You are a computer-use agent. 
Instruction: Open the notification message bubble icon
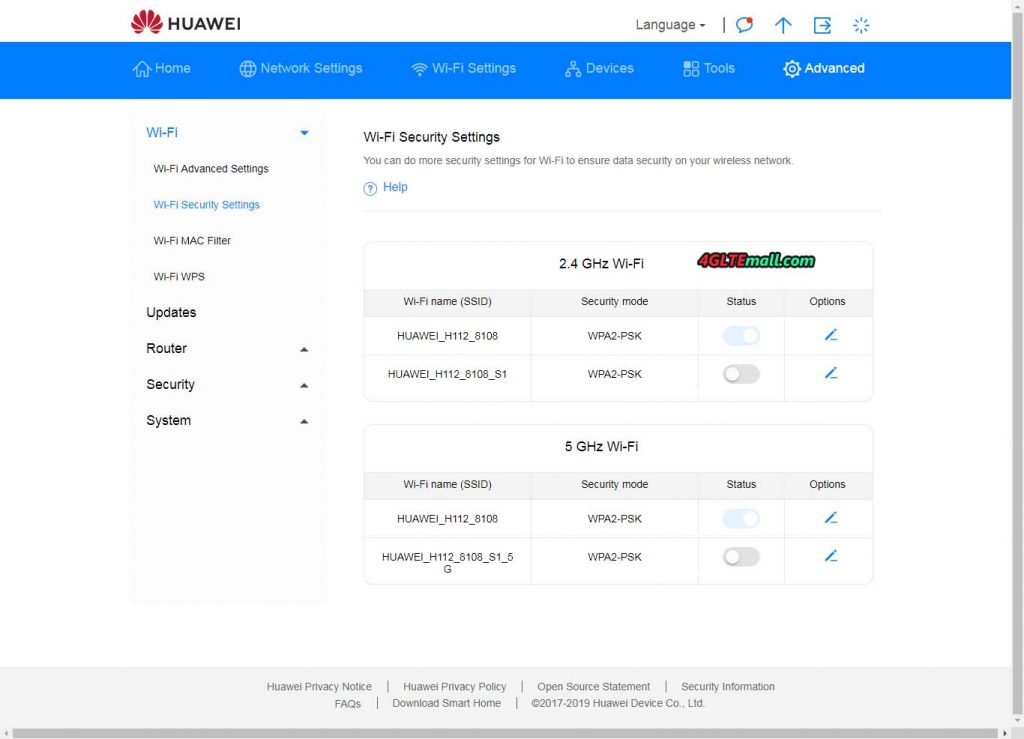(744, 24)
